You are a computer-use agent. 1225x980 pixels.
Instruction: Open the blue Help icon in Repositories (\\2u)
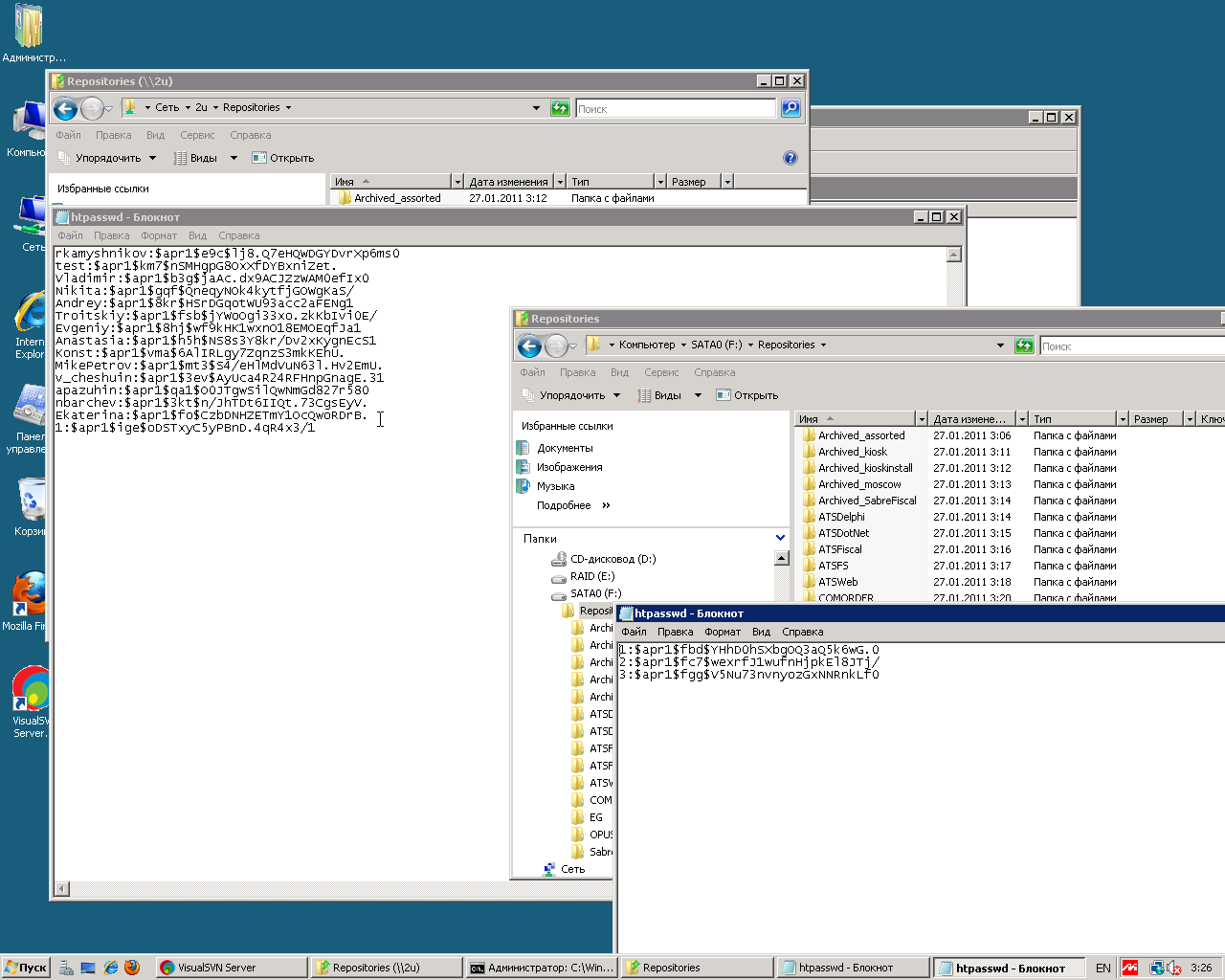[791, 158]
